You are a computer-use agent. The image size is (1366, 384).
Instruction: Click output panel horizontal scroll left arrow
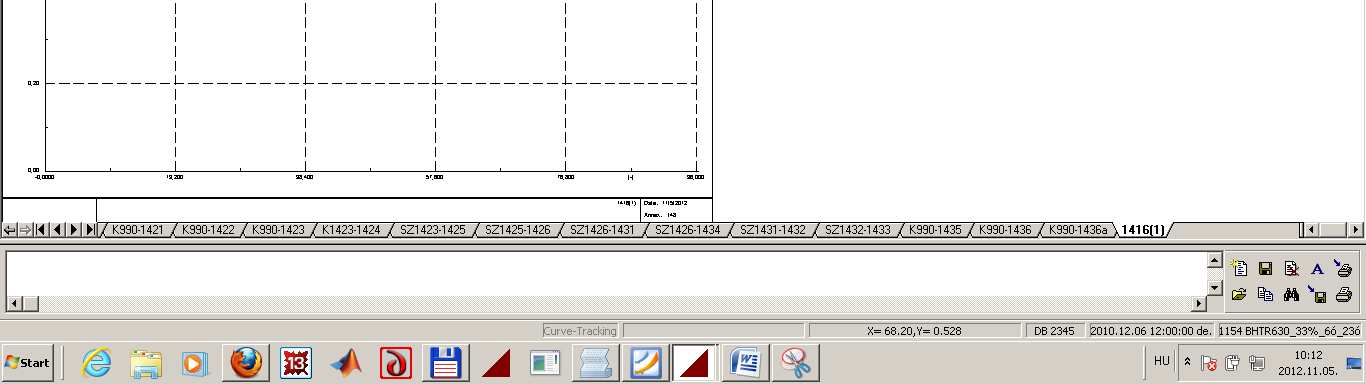[13, 304]
